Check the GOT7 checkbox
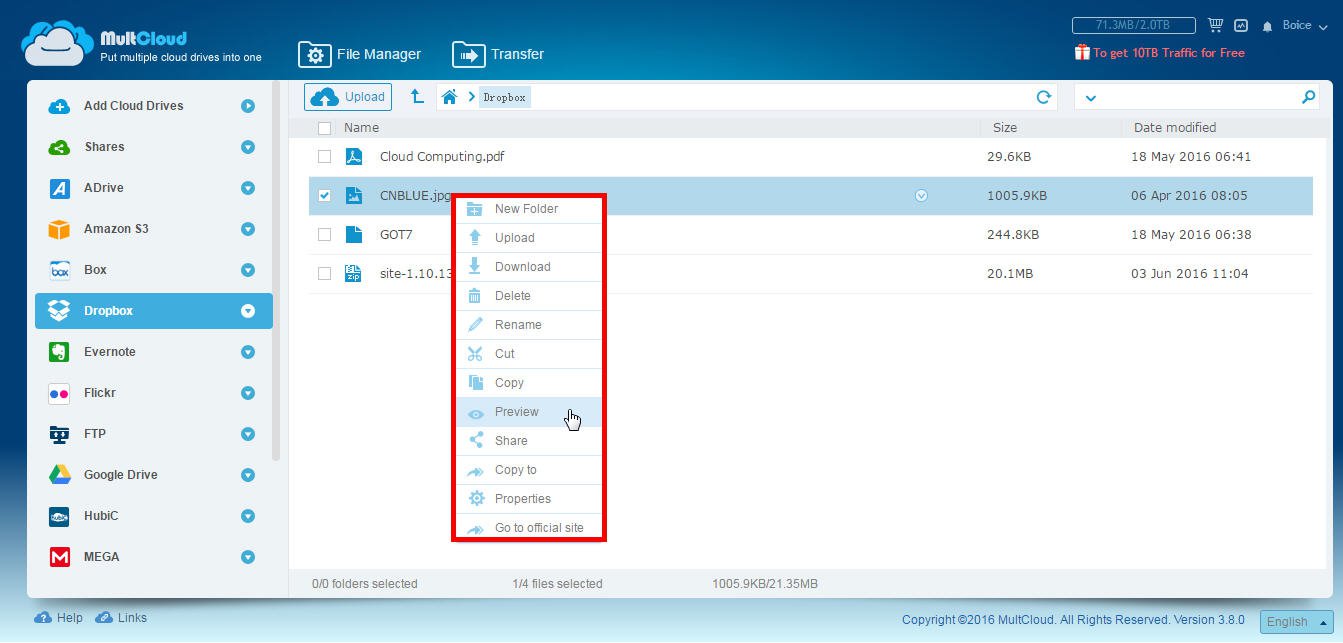Viewport: 1343px width, 643px height. click(x=324, y=235)
